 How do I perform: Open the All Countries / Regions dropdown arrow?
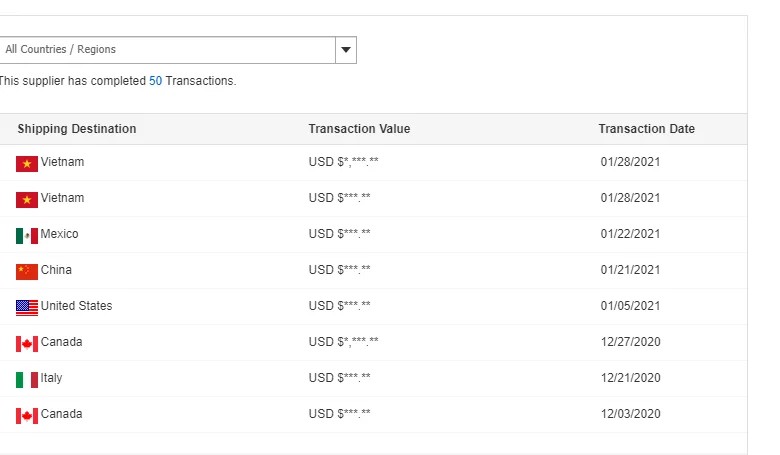pos(345,50)
